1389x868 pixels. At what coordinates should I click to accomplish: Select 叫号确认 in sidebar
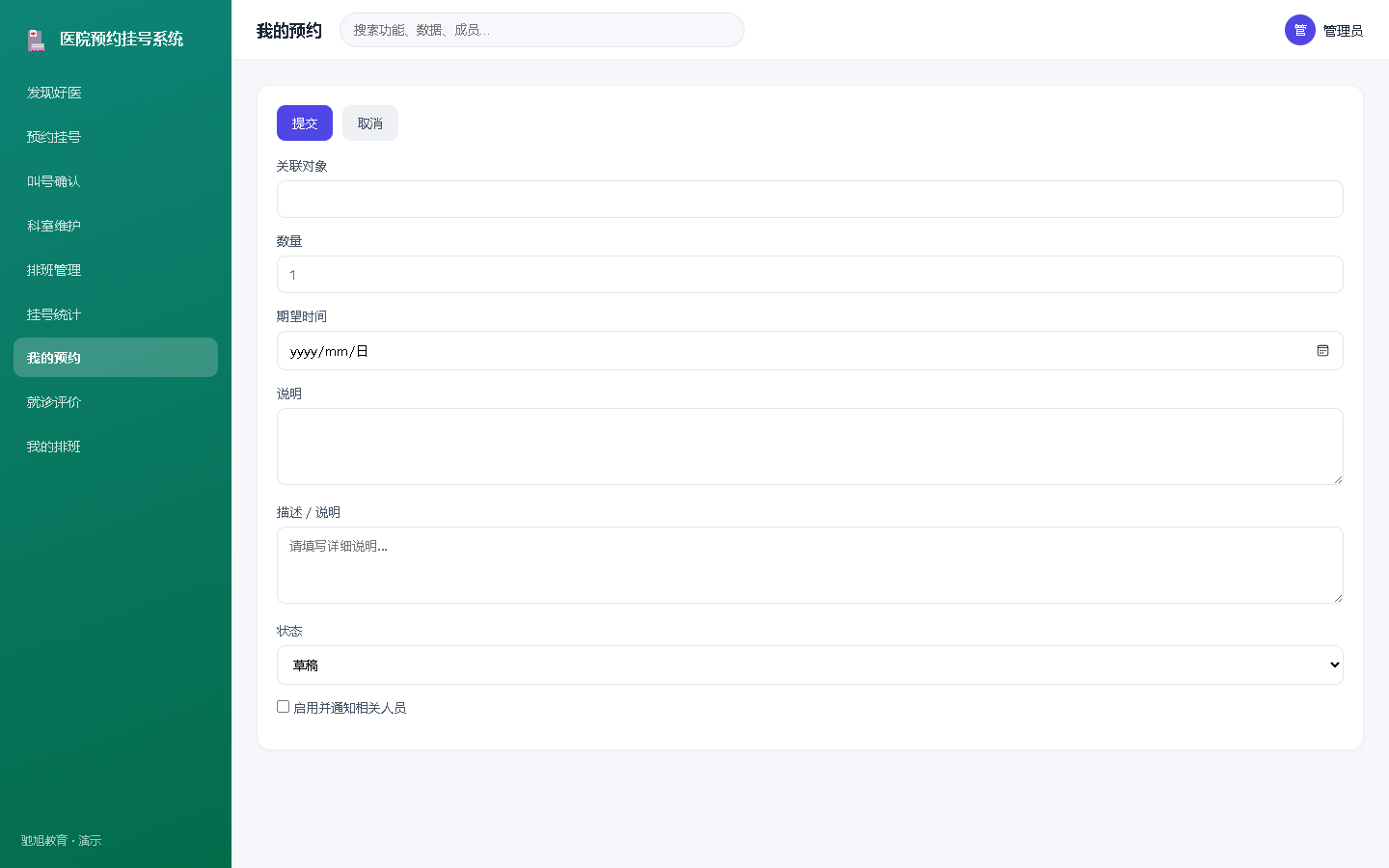coord(116,181)
